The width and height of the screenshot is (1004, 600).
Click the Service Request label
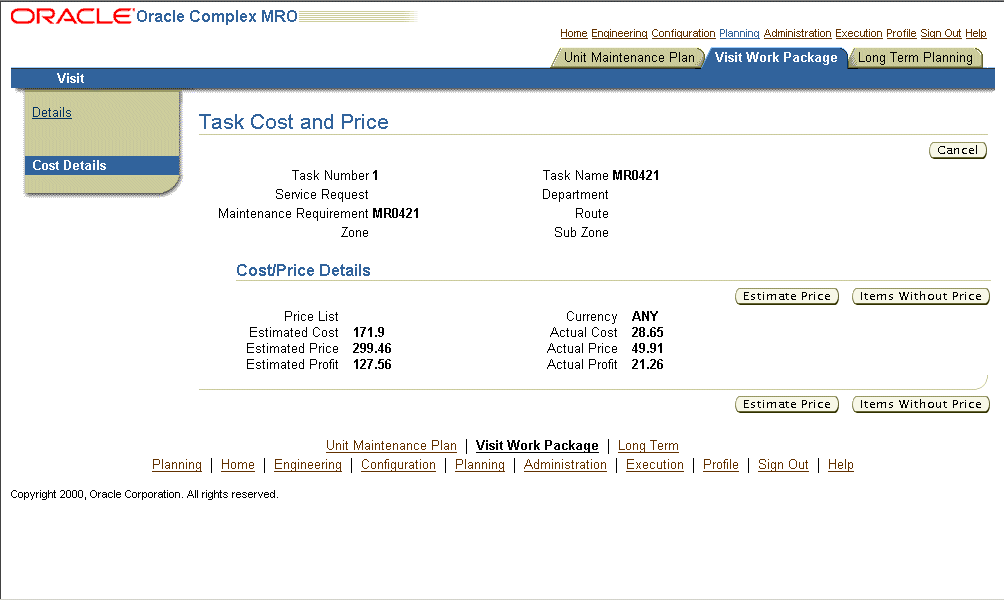tap(321, 195)
